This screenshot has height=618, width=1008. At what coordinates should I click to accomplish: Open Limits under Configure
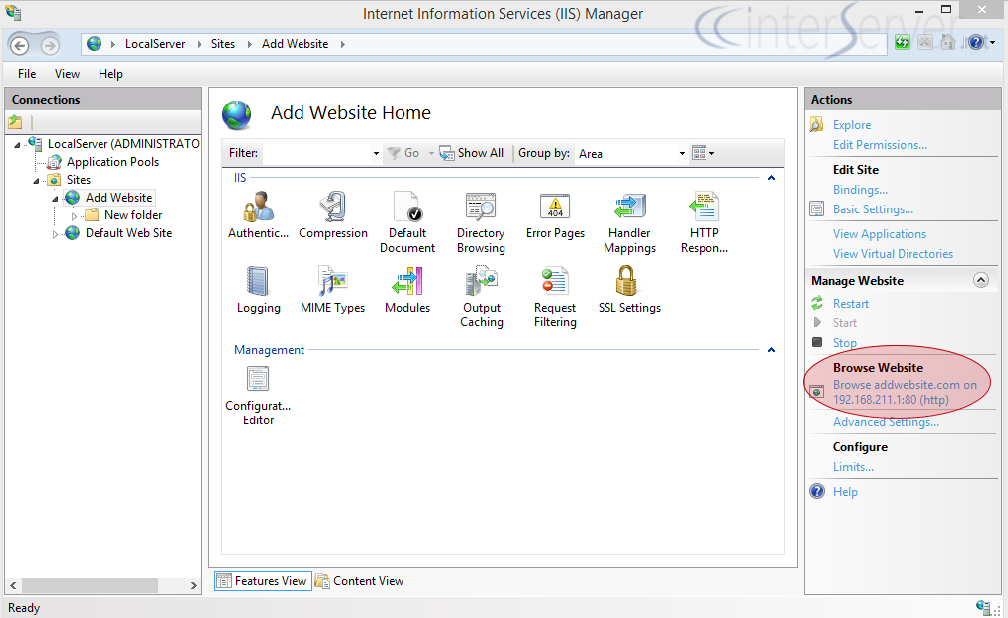click(x=853, y=467)
